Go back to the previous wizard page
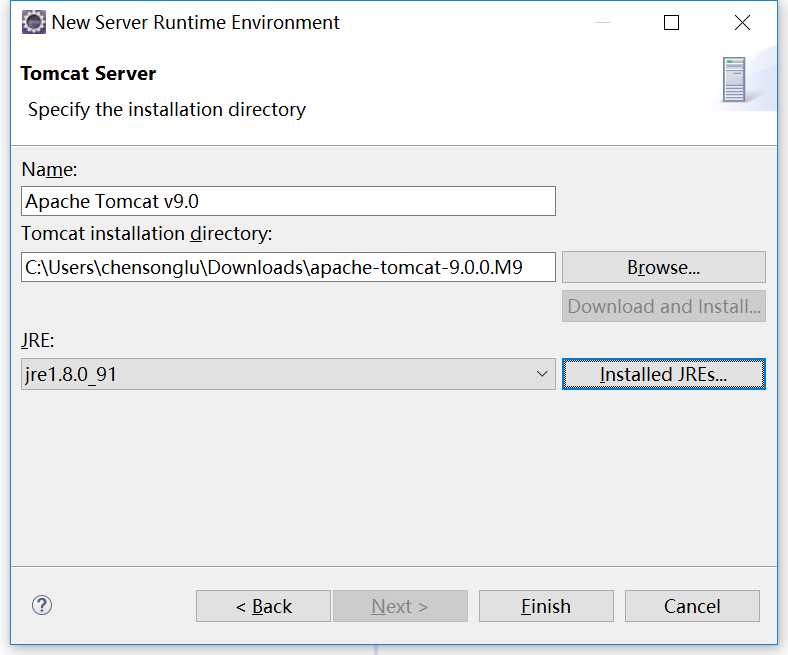Viewport: 788px width, 655px height. pyautogui.click(x=263, y=606)
